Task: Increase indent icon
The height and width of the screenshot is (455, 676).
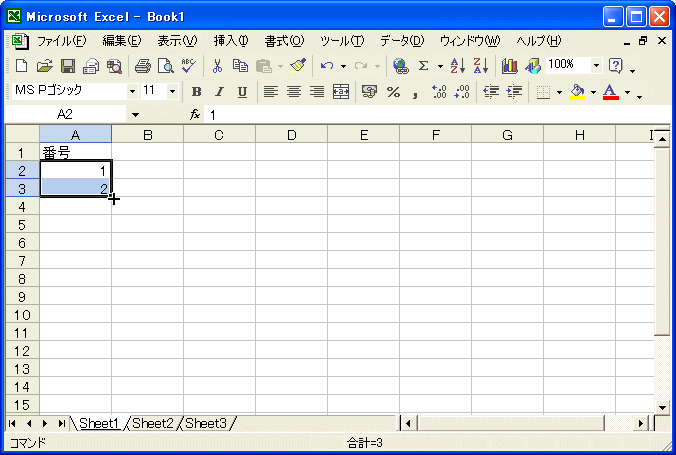Action: coord(514,91)
